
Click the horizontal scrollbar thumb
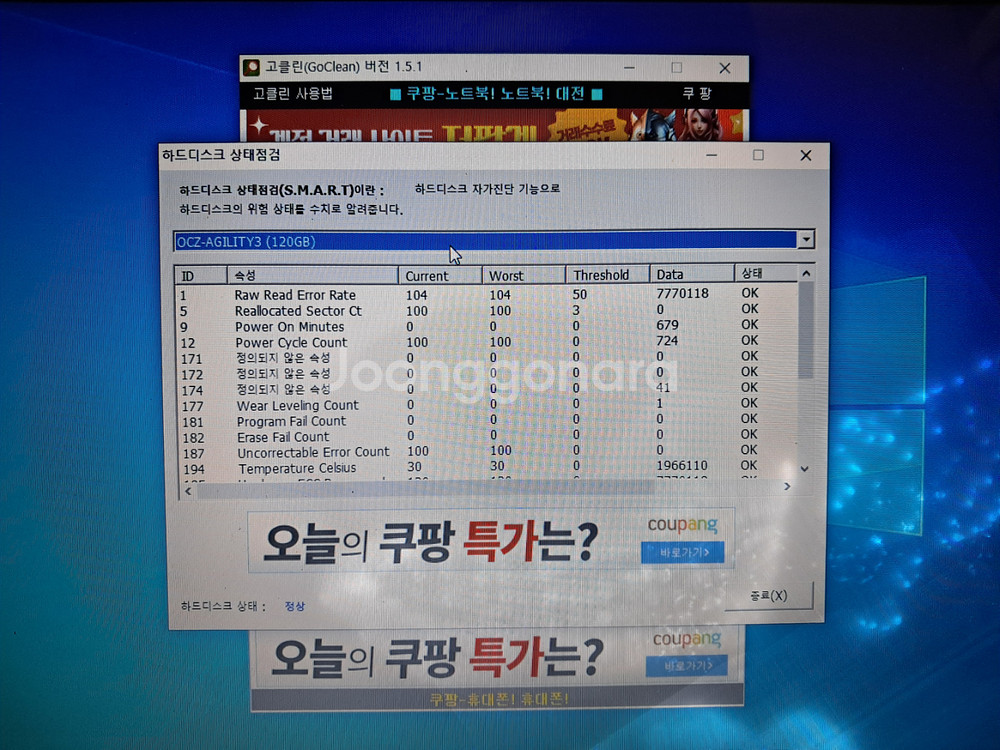coord(425,489)
